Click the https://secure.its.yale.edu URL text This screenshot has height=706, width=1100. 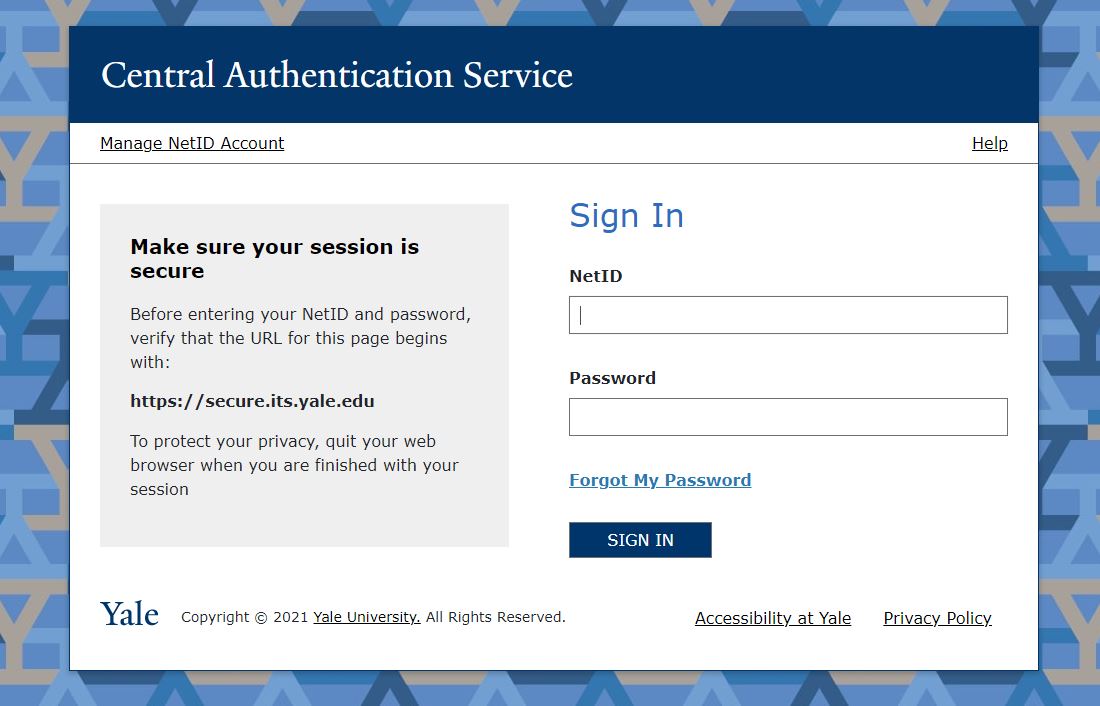click(x=252, y=400)
